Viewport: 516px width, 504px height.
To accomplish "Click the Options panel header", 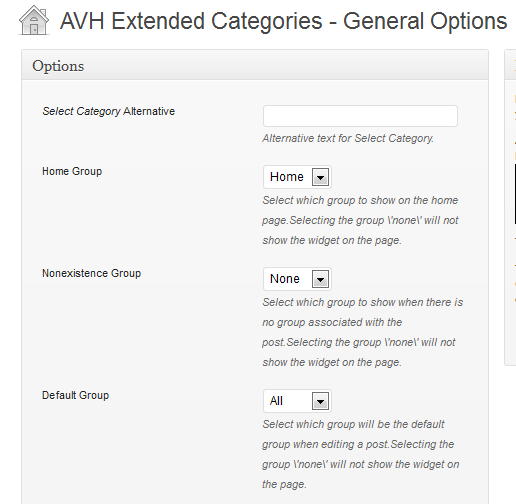I will pyautogui.click(x=255, y=65).
